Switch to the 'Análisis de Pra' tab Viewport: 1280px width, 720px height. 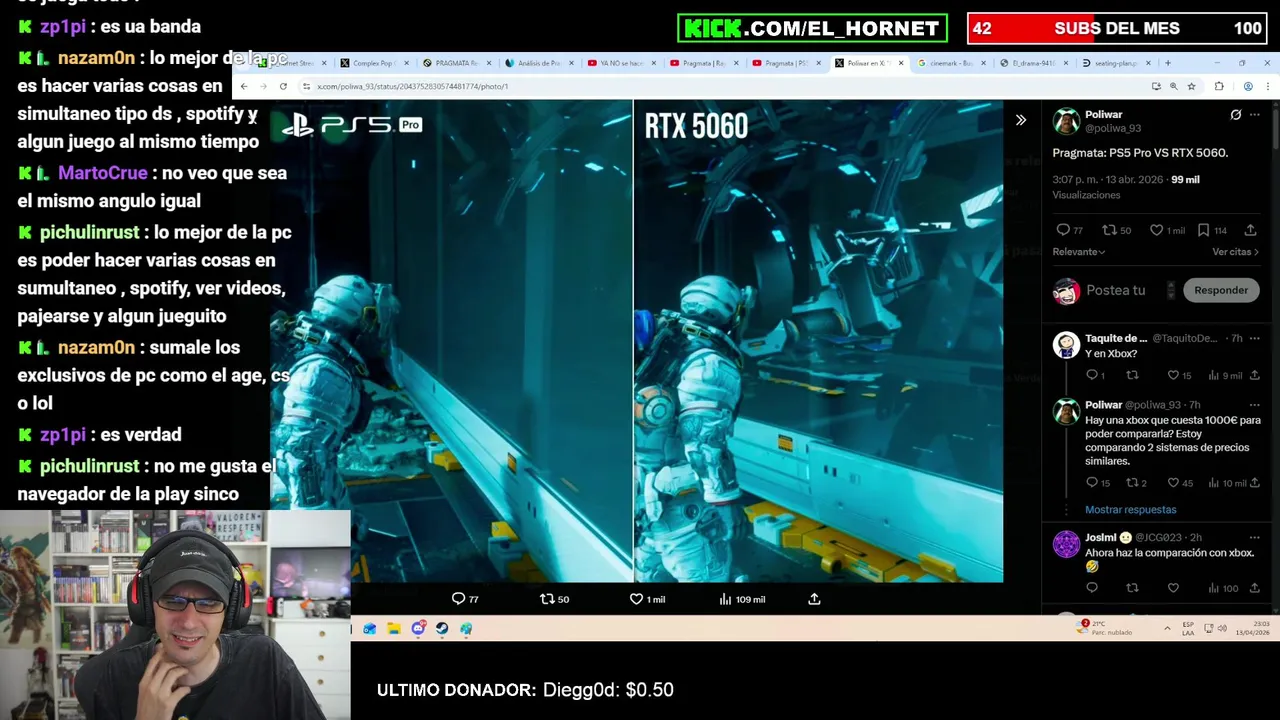pos(540,63)
